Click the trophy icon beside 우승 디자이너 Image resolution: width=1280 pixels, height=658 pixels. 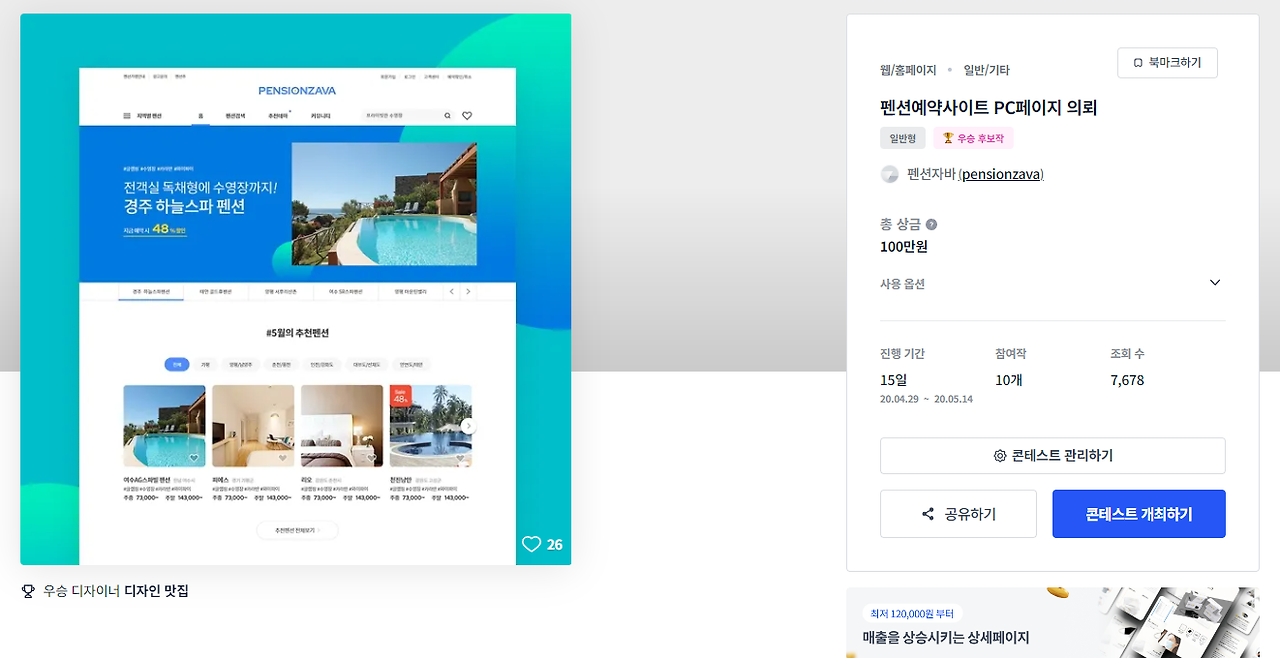point(28,591)
